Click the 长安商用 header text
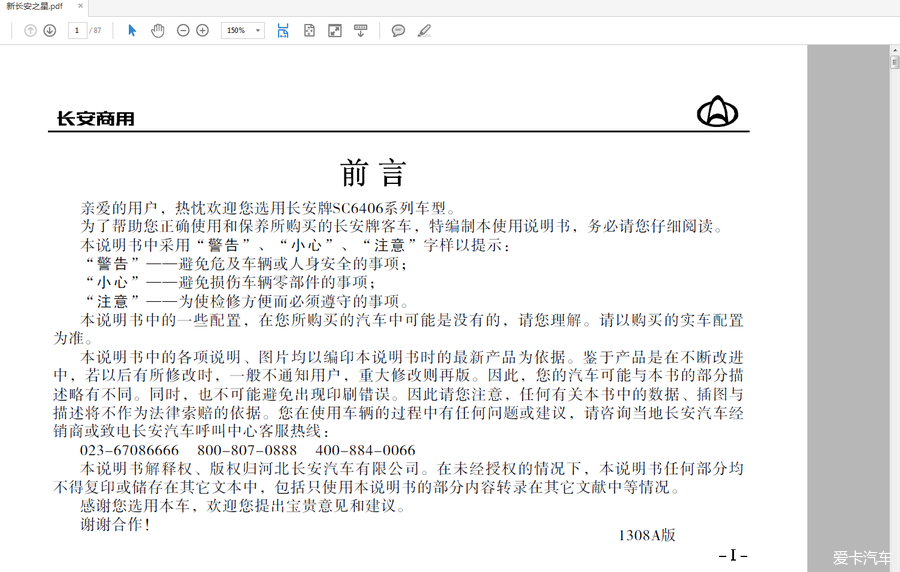Image resolution: width=900 pixels, height=572 pixels. click(95, 119)
